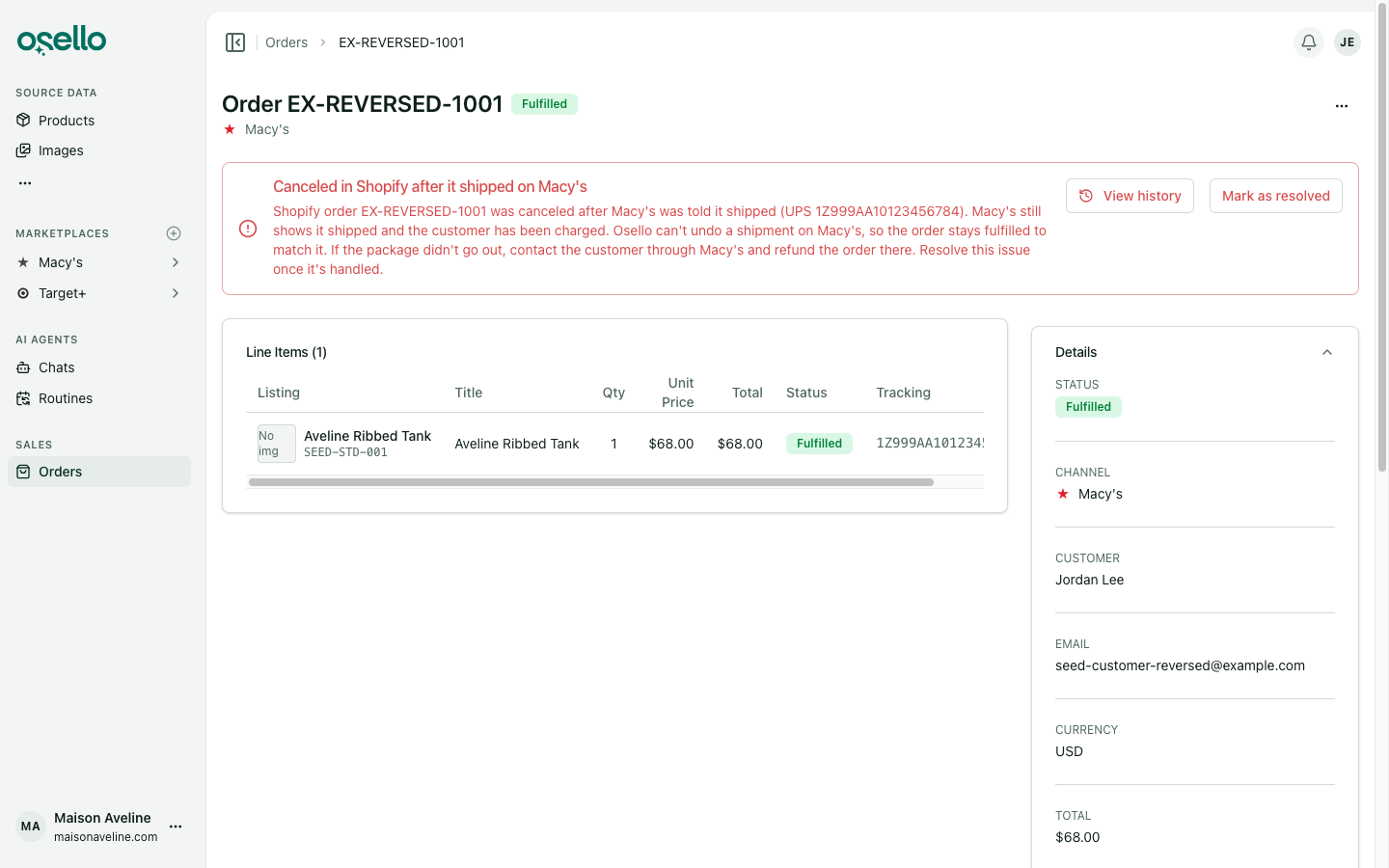This screenshot has height=868, width=1389.
Task: Click the Products box icon
Action: pos(23,121)
